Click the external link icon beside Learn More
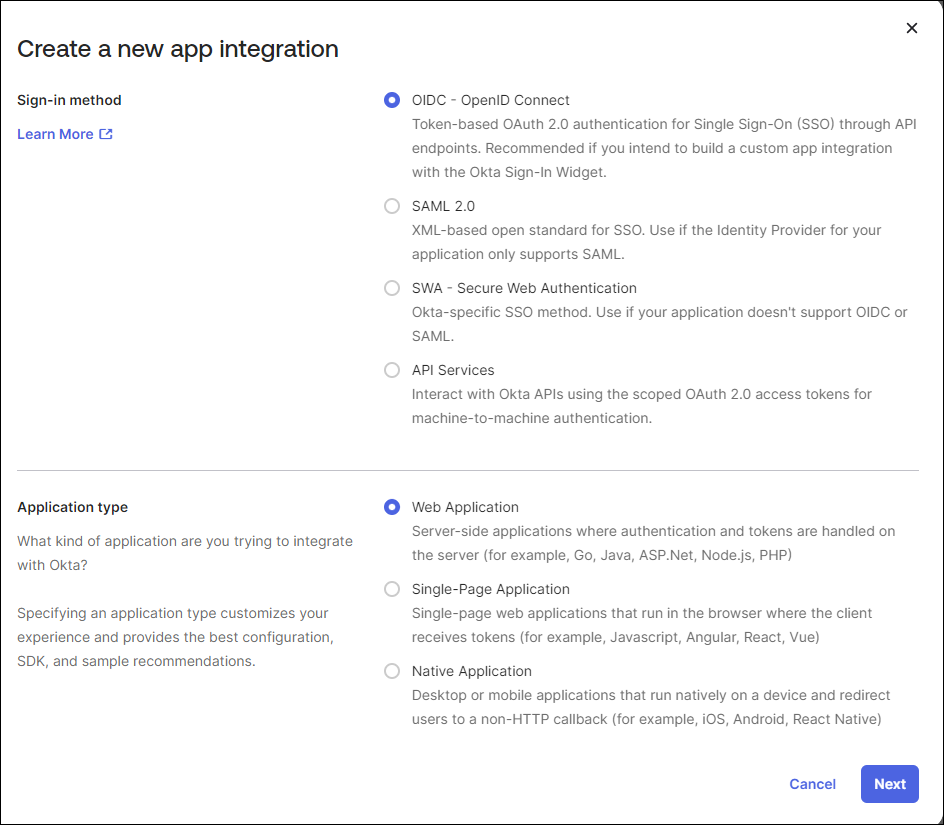944x825 pixels. pos(106,134)
